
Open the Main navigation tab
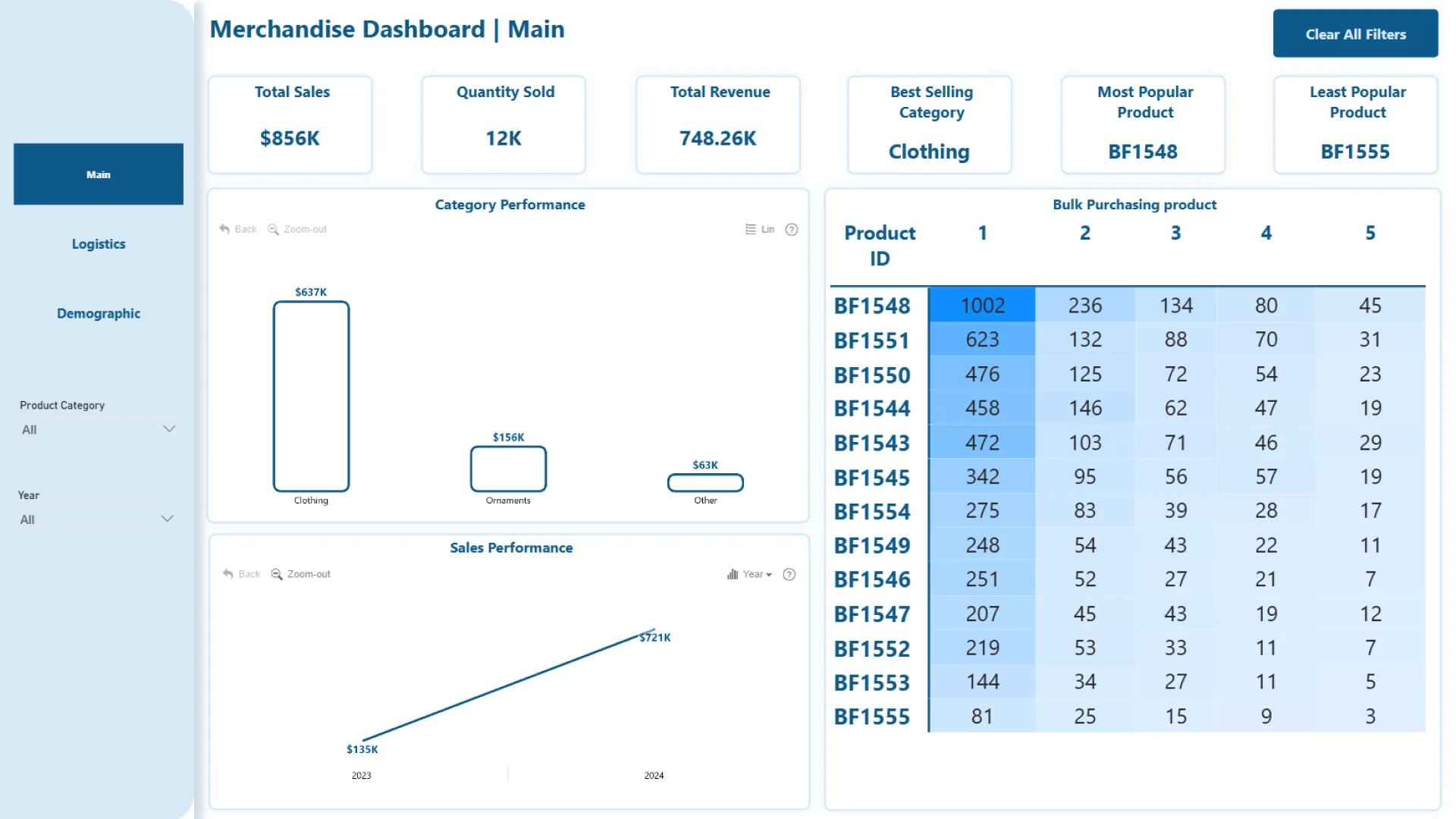pos(99,174)
